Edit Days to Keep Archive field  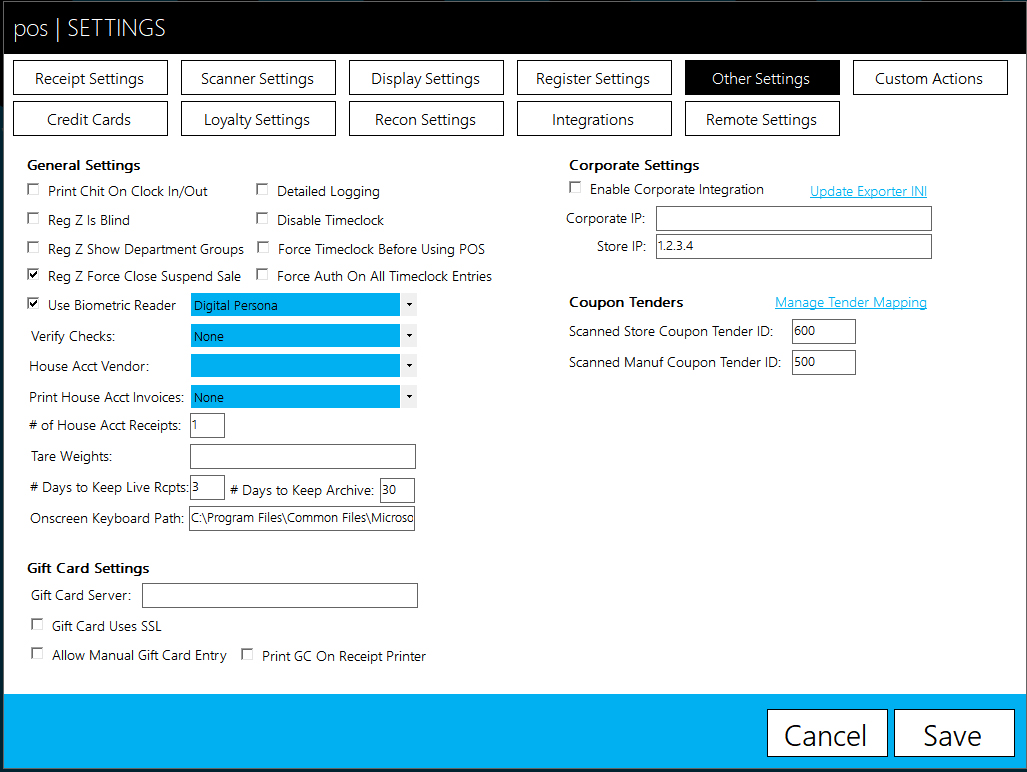397,490
